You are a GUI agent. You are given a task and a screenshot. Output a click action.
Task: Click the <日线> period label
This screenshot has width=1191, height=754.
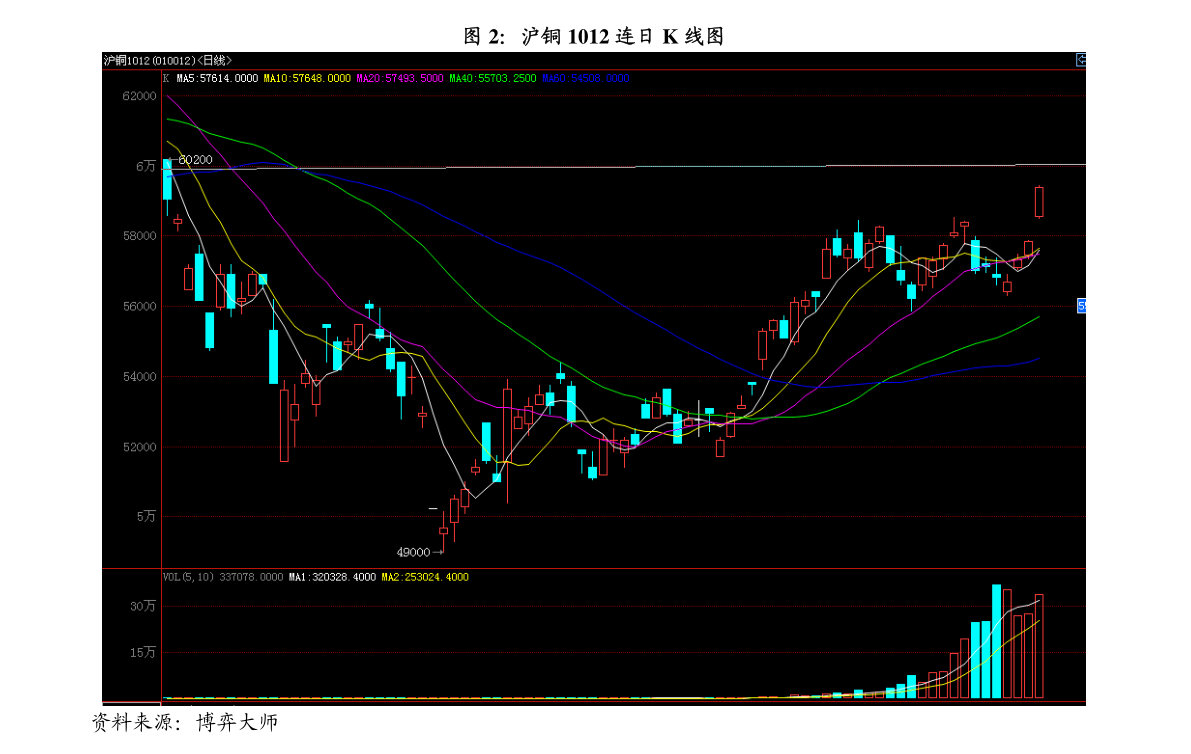[214, 61]
